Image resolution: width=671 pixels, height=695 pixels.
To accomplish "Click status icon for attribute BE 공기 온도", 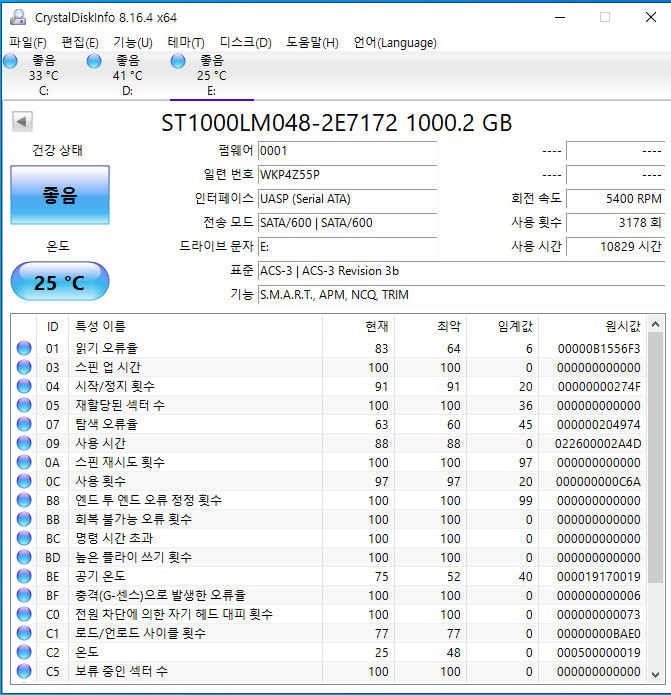I will pos(24,576).
